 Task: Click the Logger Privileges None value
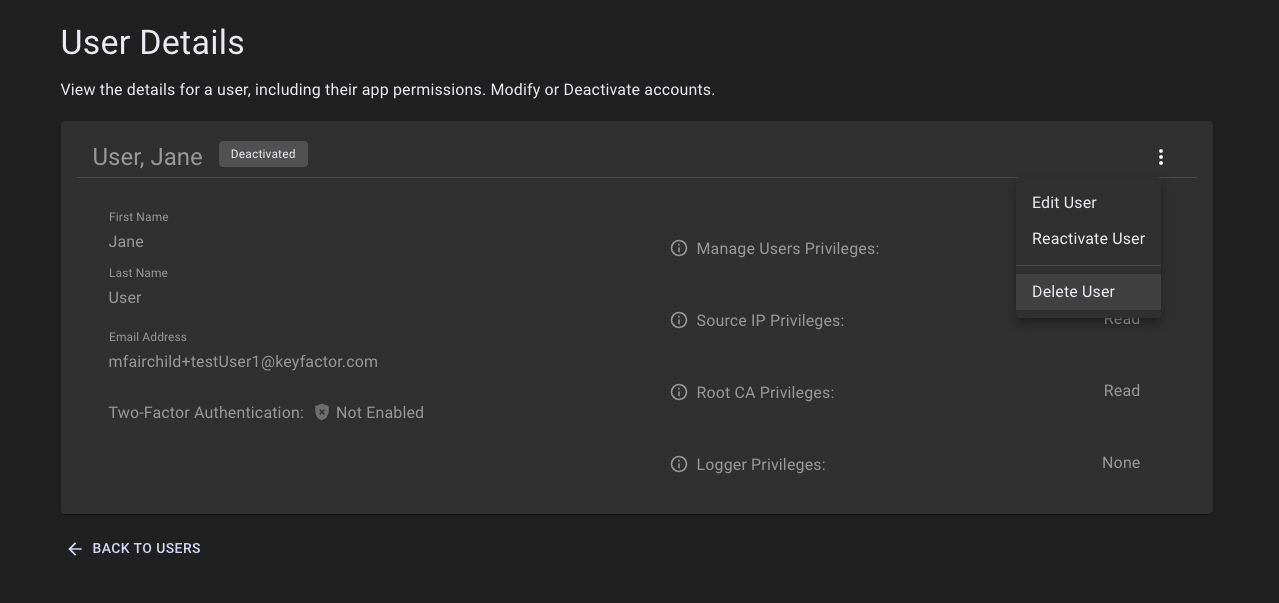click(1120, 462)
